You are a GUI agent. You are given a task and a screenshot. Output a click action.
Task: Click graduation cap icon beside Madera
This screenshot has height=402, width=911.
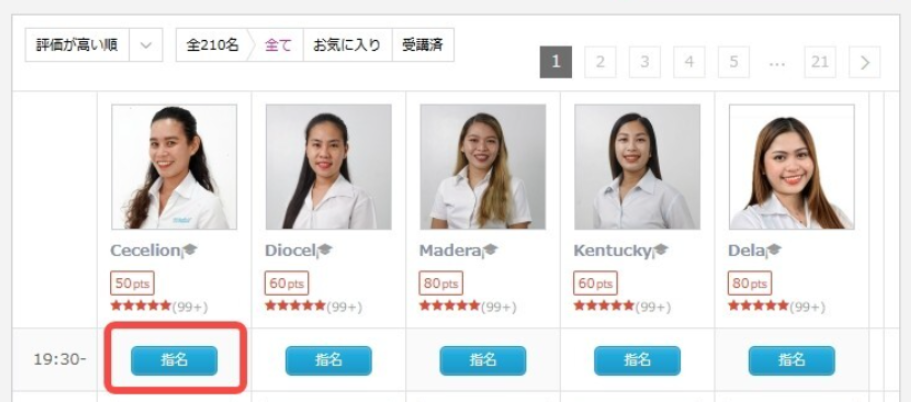click(x=490, y=250)
